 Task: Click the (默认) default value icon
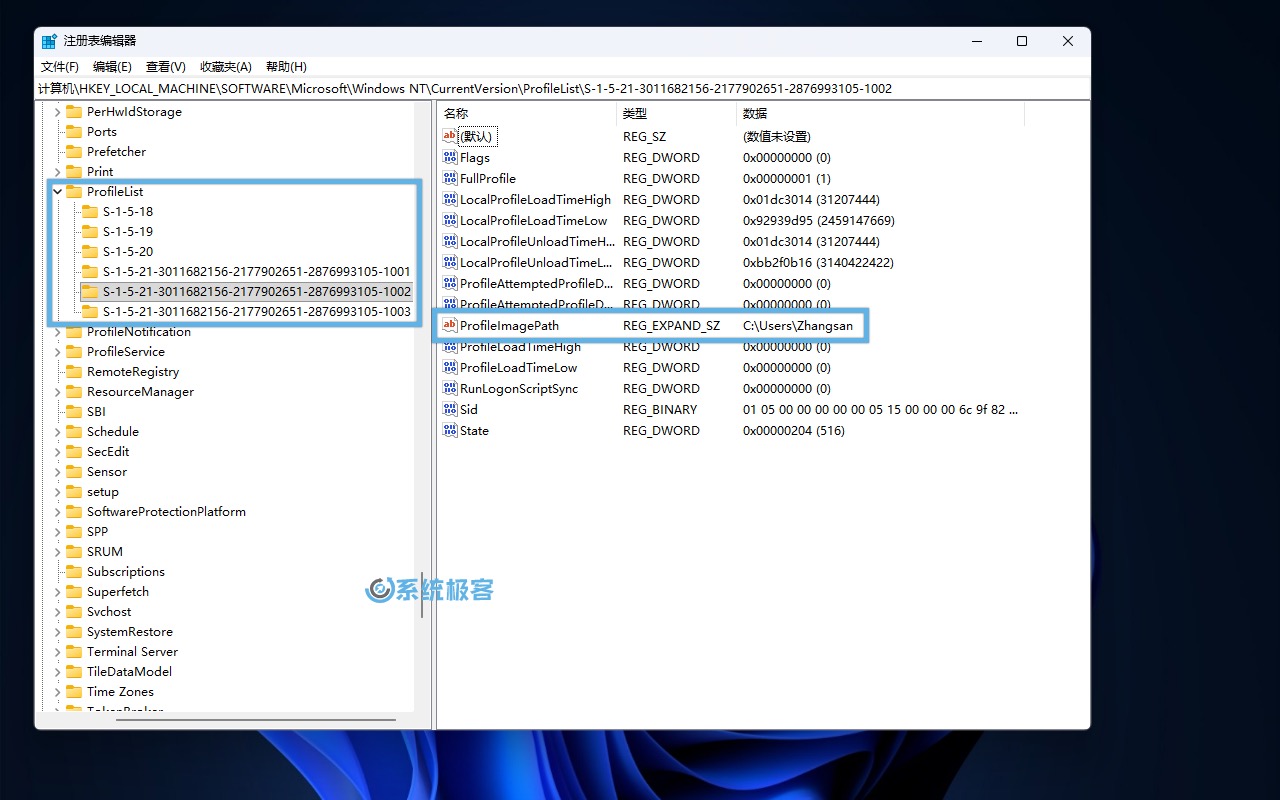click(x=449, y=136)
